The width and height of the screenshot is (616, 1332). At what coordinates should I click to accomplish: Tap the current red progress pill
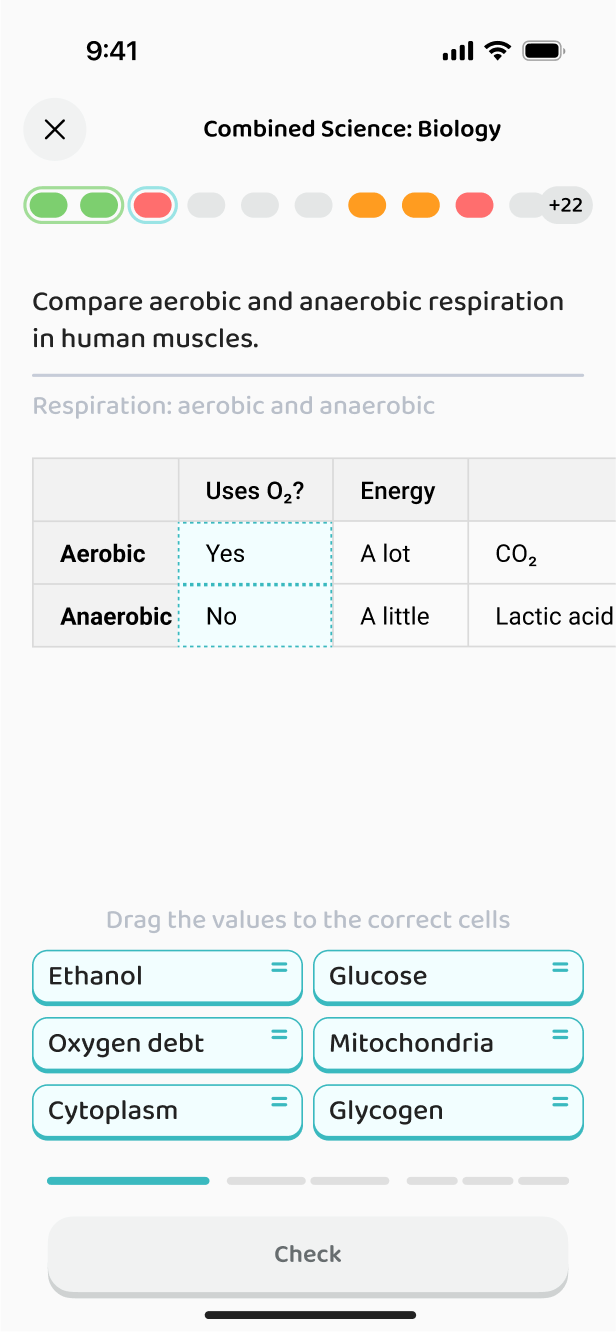click(x=153, y=205)
